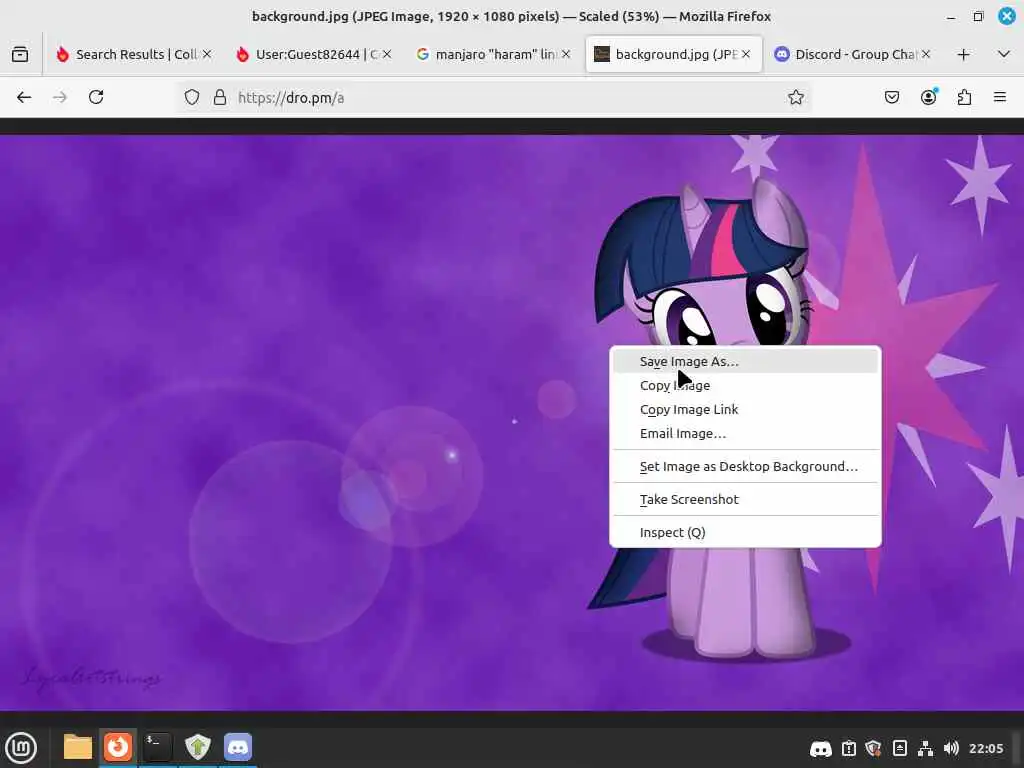
Task: Close the Discord tab
Action: 925,54
